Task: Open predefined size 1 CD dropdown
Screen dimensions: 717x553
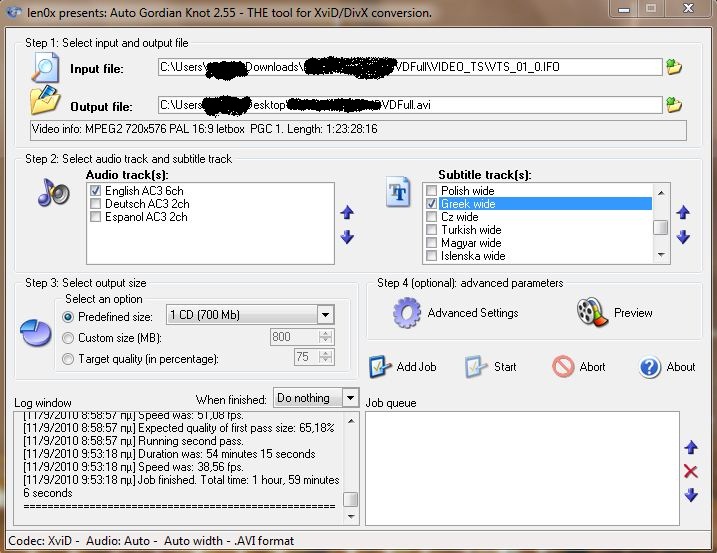Action: click(250, 315)
